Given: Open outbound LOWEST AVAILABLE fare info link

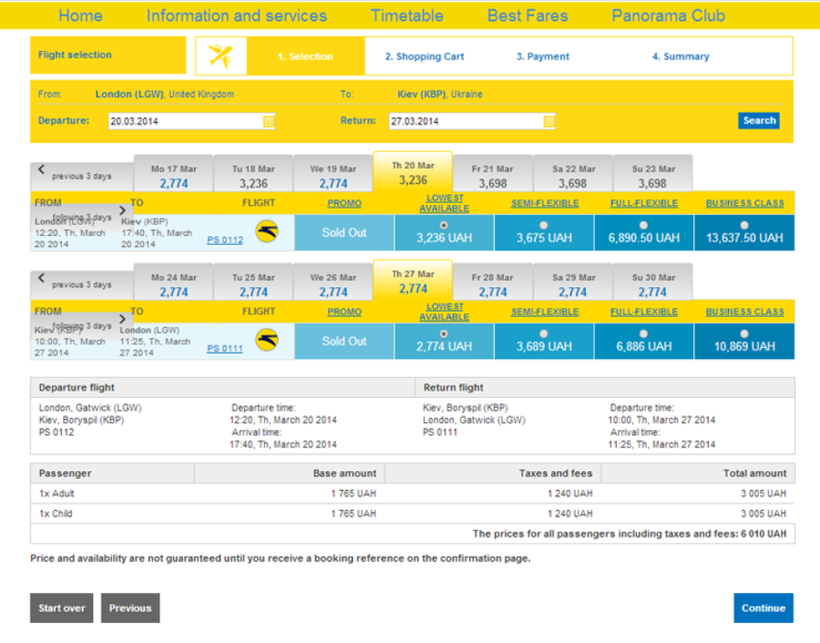Looking at the screenshot, I should click(444, 203).
